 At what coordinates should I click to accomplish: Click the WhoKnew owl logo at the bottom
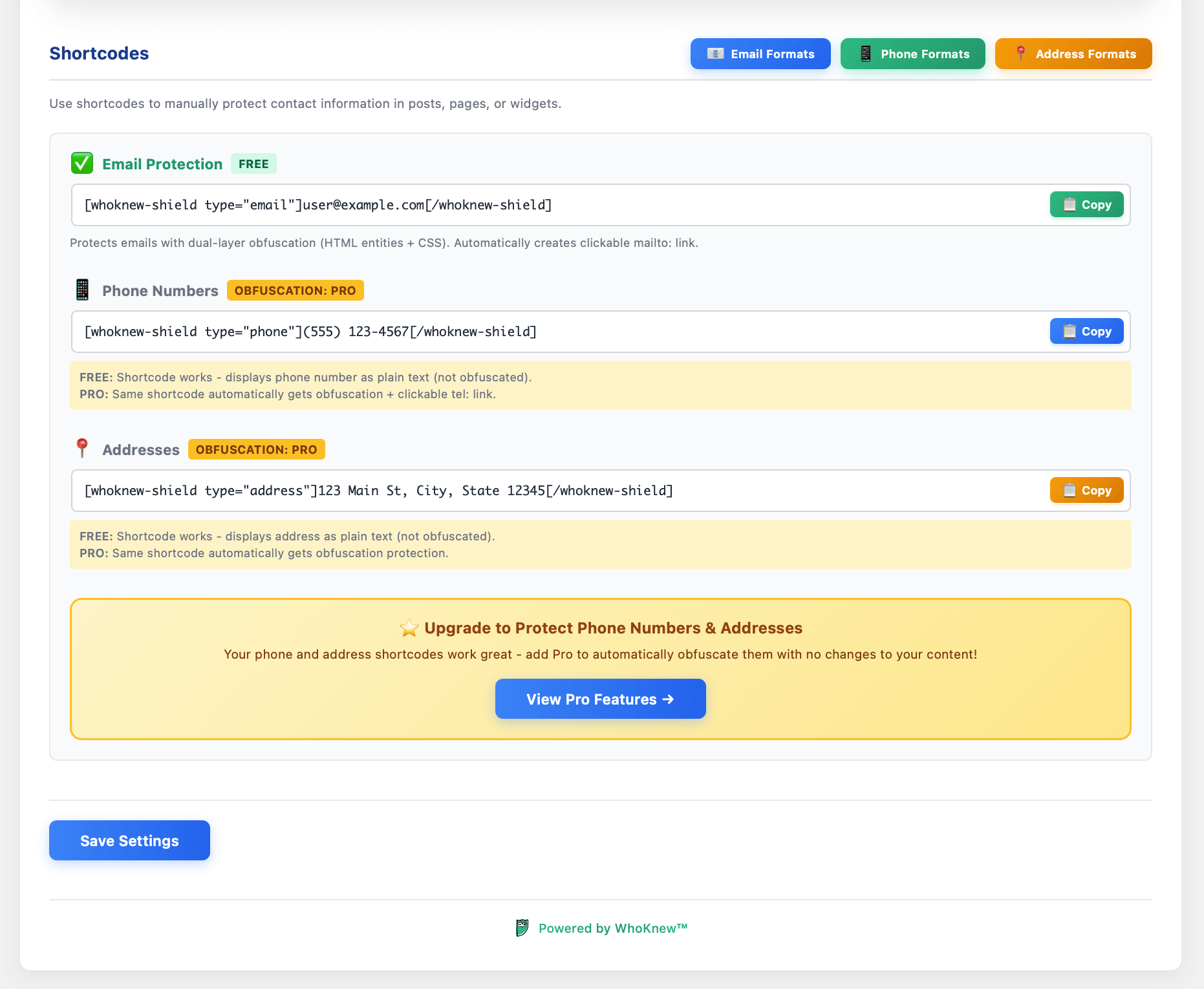(x=522, y=928)
